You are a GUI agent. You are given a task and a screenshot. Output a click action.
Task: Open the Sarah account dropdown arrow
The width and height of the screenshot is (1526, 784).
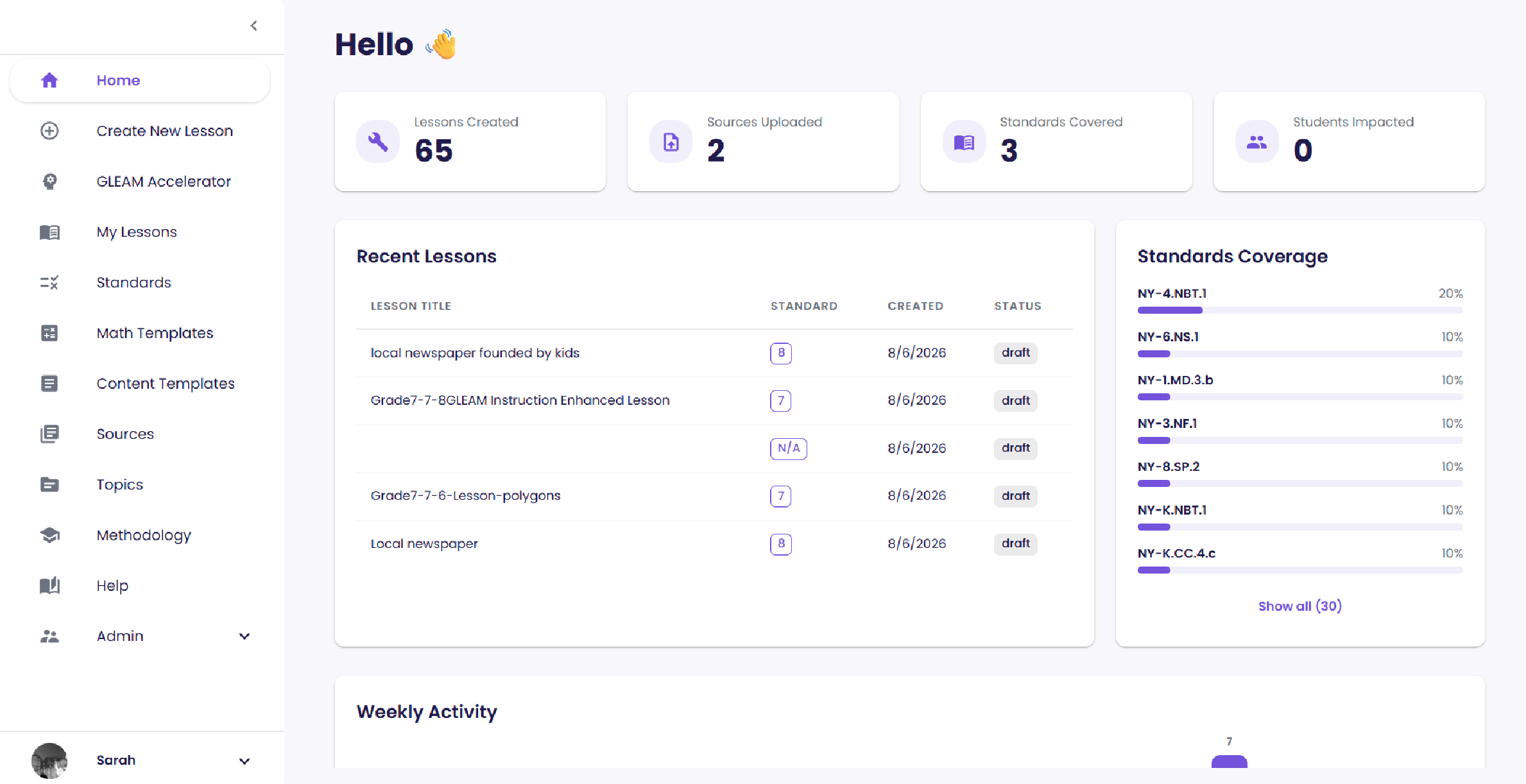tap(244, 761)
